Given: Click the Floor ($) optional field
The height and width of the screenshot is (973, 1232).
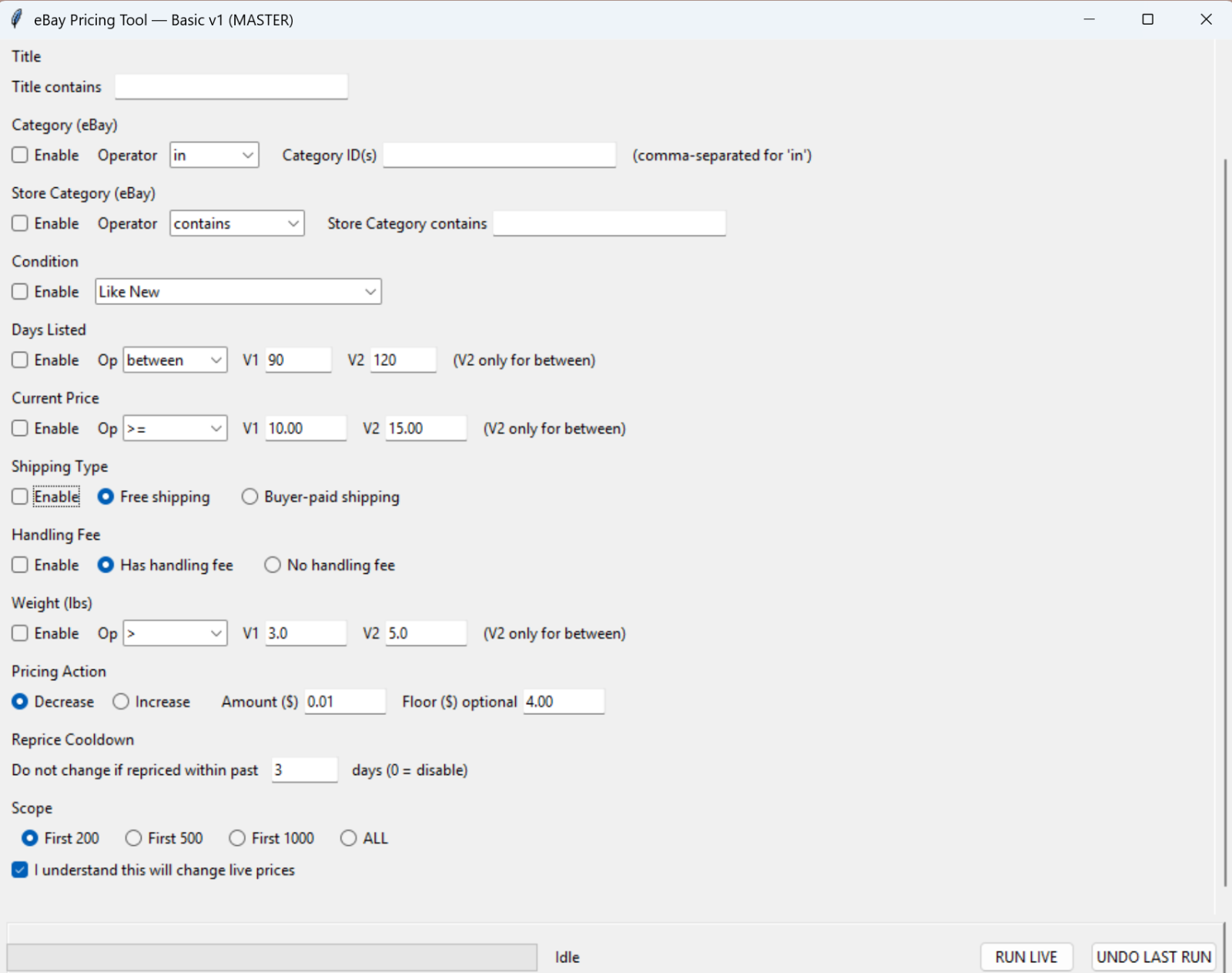Looking at the screenshot, I should pyautogui.click(x=564, y=702).
